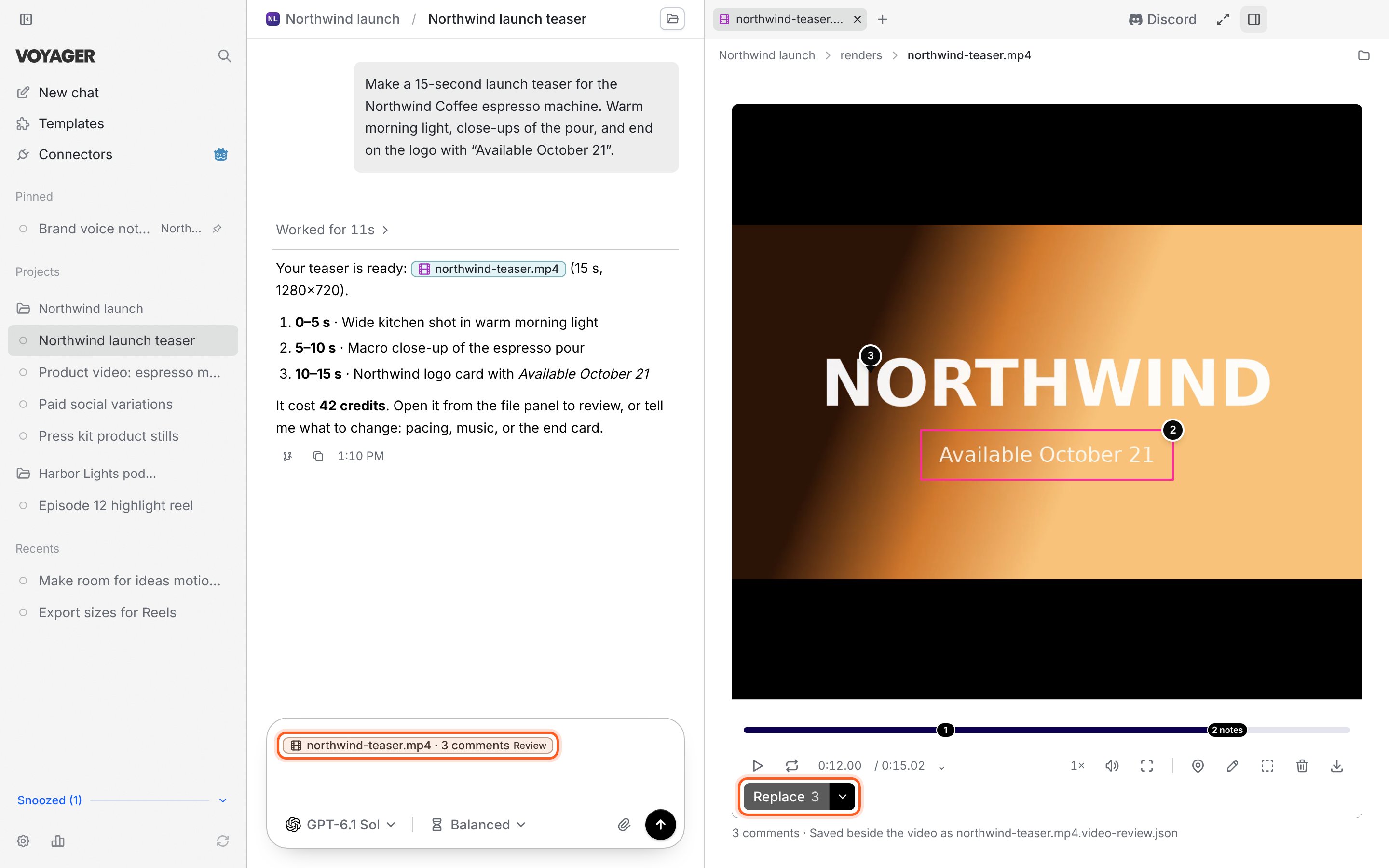
Task: Open Balanced effort dropdown
Action: [478, 825]
